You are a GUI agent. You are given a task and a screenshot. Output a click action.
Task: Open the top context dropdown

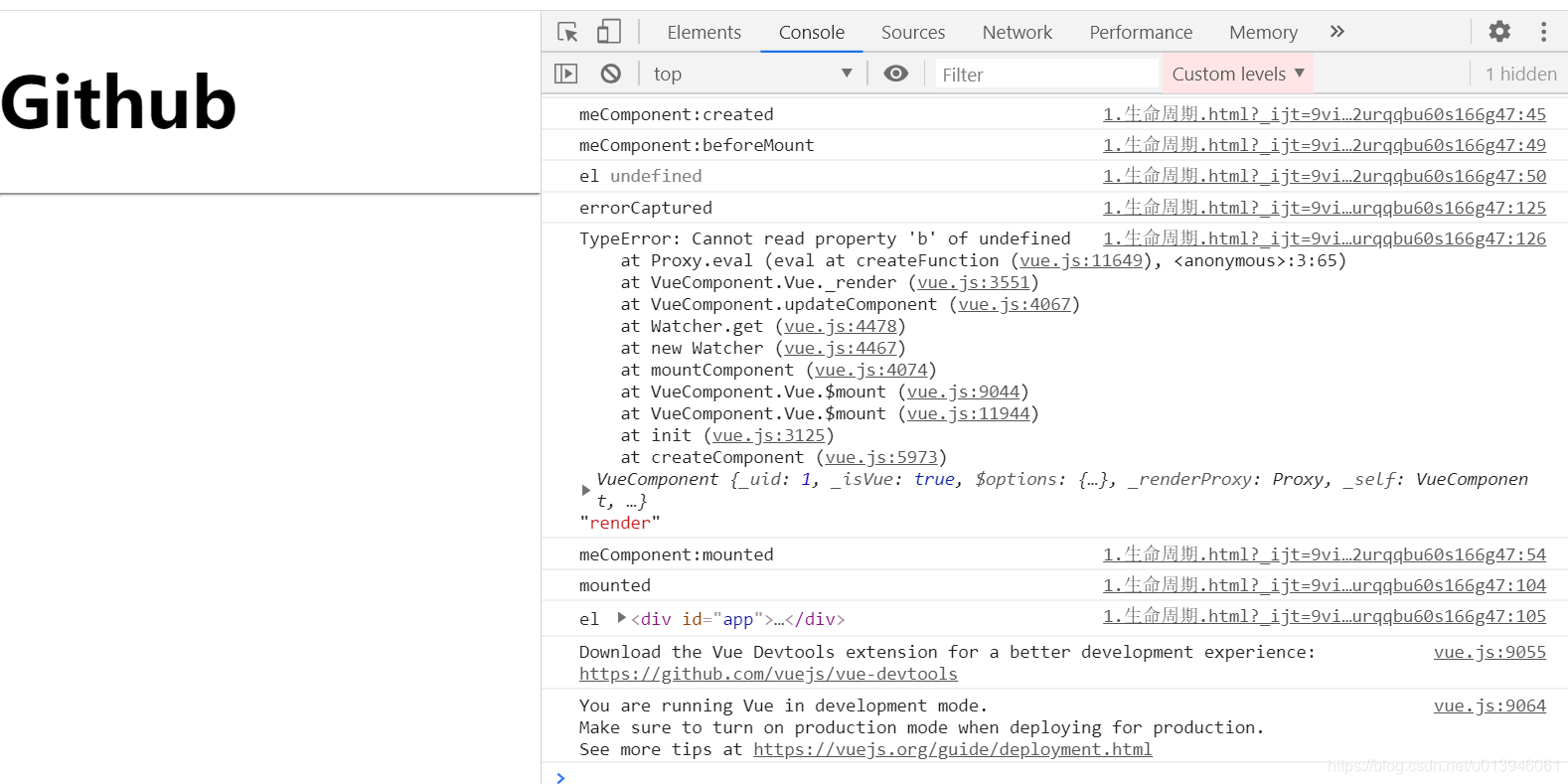click(x=752, y=74)
